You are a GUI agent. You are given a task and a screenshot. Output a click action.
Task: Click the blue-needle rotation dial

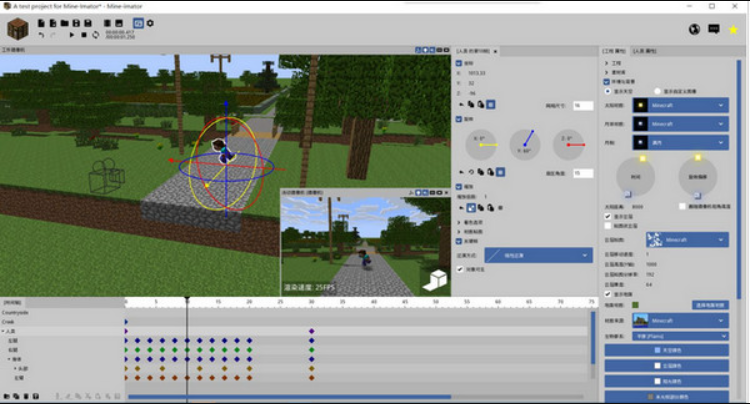click(524, 144)
